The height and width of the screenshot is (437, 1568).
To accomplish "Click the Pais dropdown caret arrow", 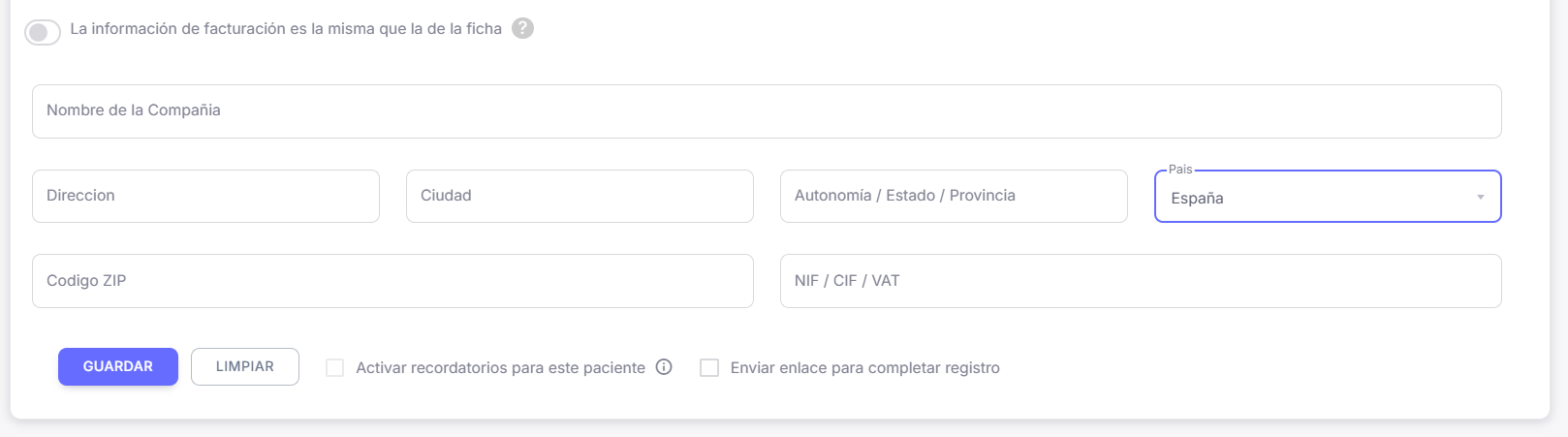I will click(x=1480, y=198).
